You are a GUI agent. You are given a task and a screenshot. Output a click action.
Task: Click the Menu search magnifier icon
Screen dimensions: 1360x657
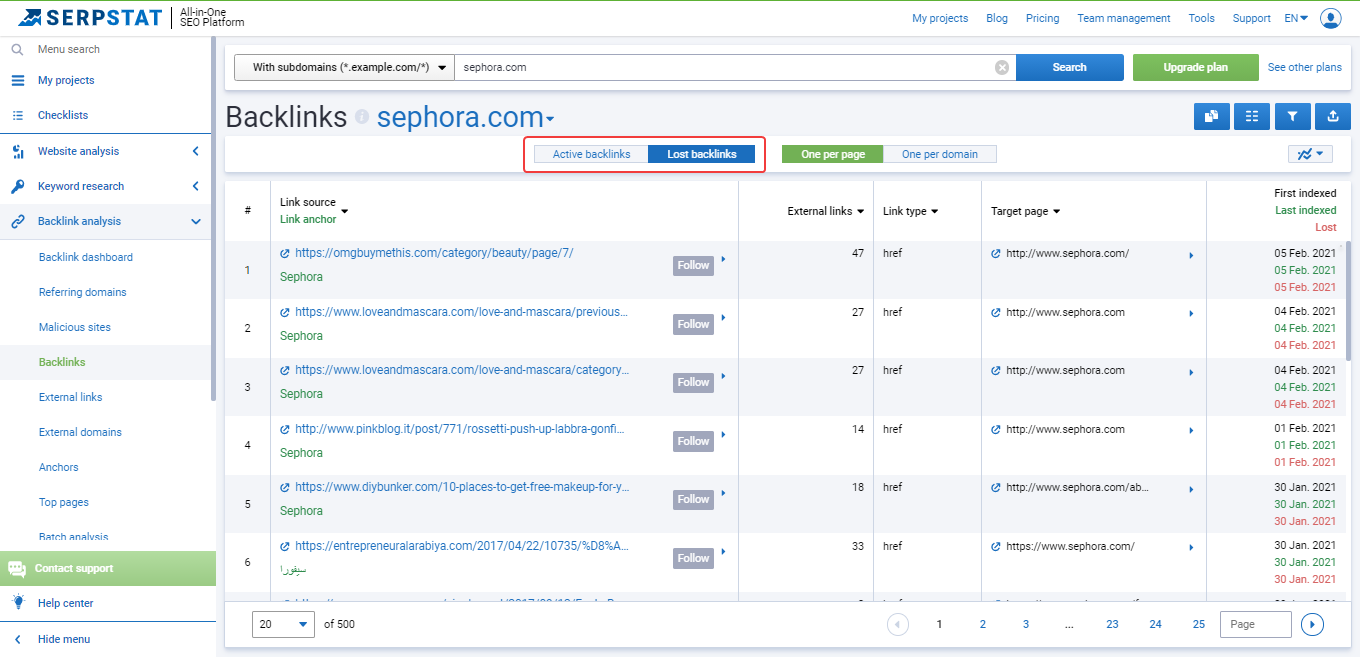[17, 48]
